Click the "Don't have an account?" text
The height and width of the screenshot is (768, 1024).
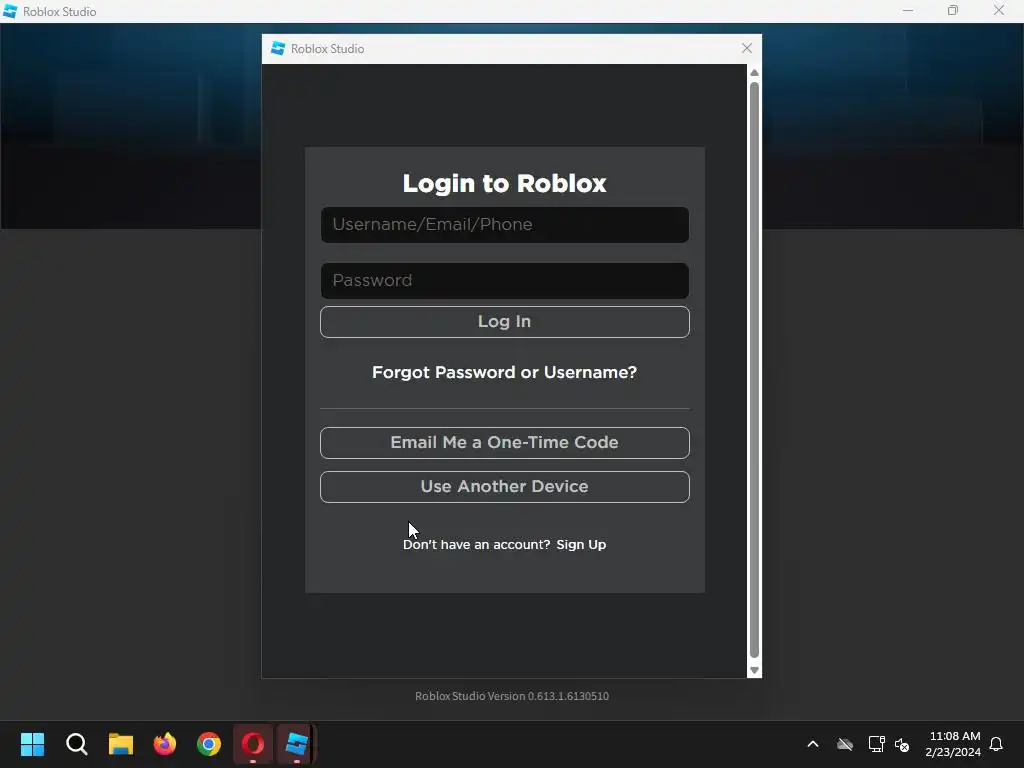(477, 545)
